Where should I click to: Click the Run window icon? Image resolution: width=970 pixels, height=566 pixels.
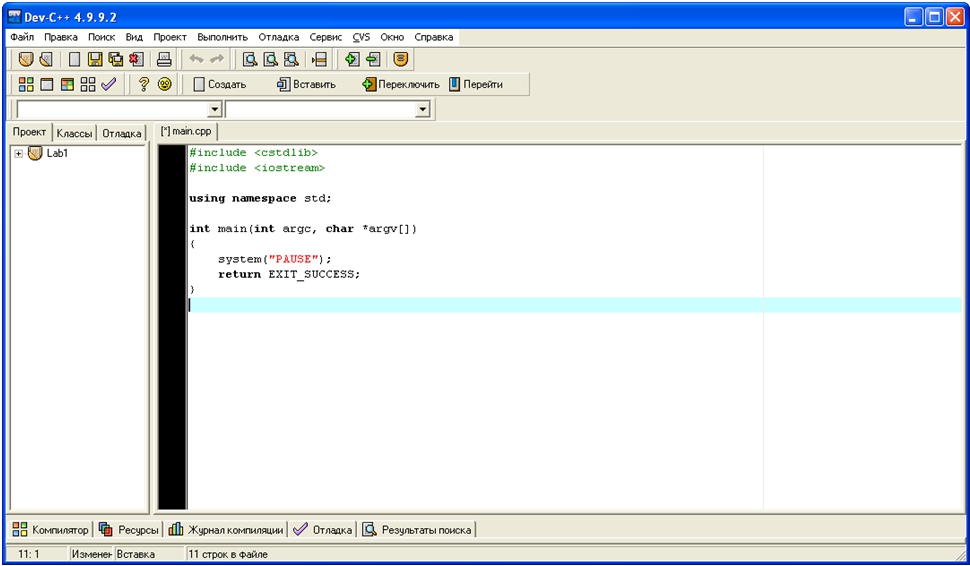46,84
